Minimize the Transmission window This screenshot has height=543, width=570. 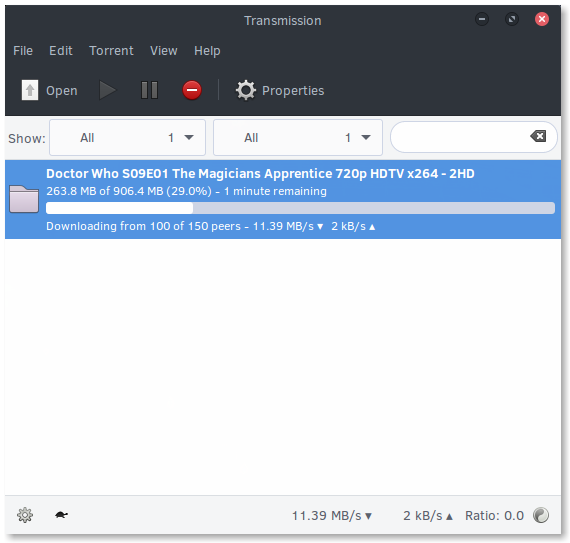[x=482, y=19]
